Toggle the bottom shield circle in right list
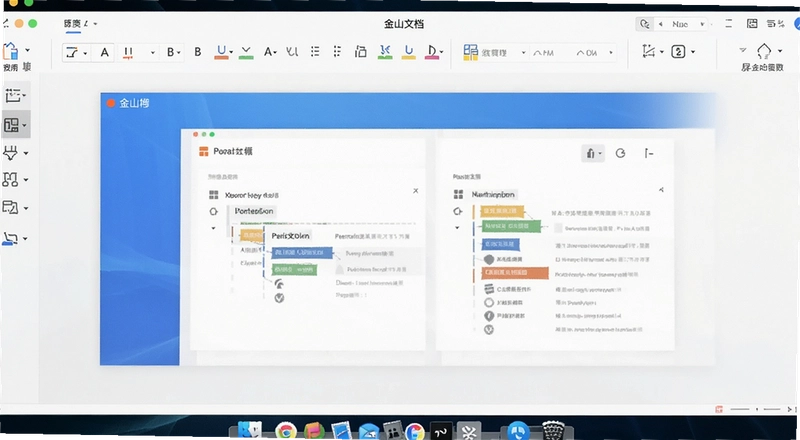 click(489, 329)
